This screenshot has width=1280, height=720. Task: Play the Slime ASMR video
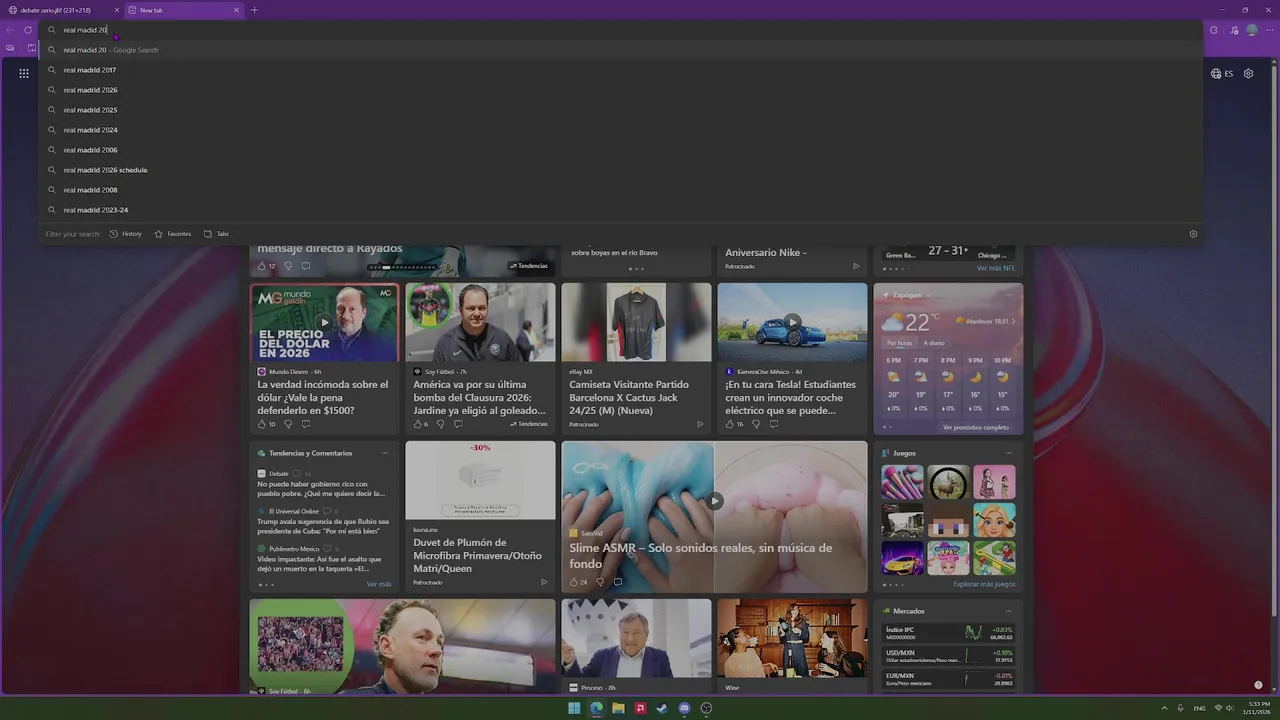pyautogui.click(x=714, y=501)
